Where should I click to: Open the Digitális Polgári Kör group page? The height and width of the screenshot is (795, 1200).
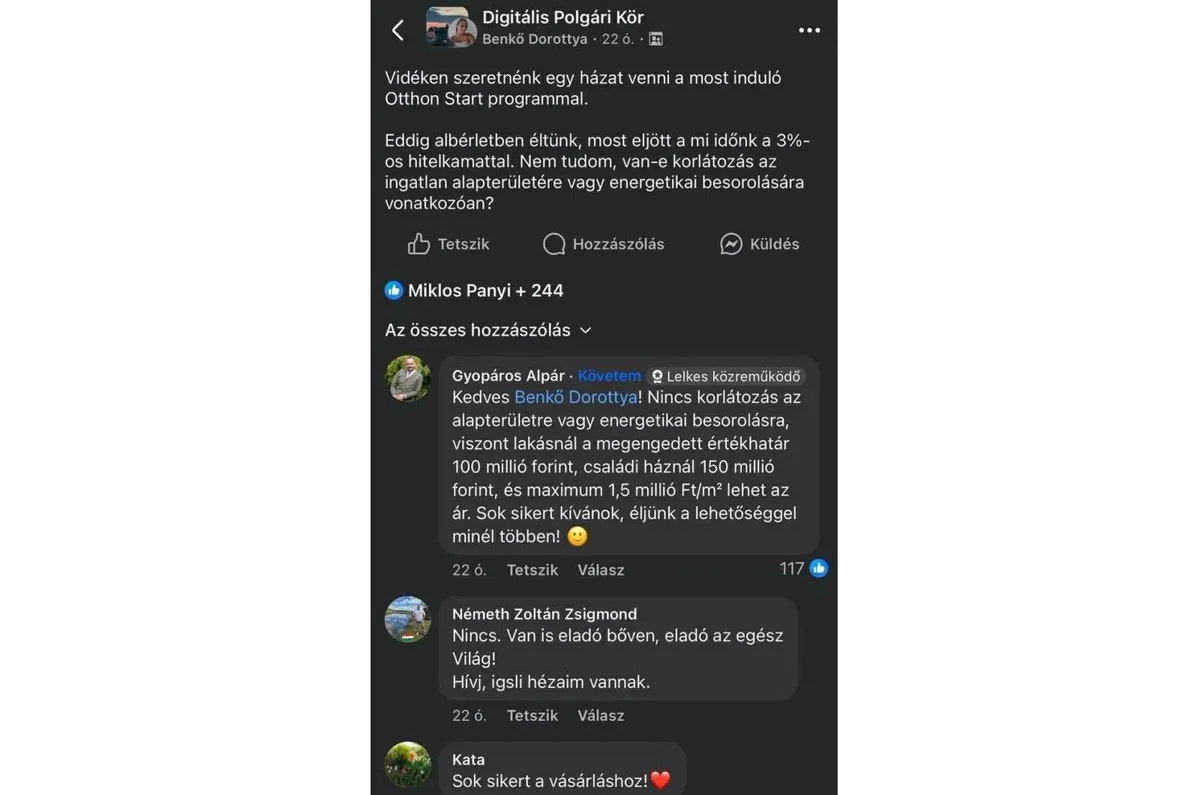pos(563,17)
